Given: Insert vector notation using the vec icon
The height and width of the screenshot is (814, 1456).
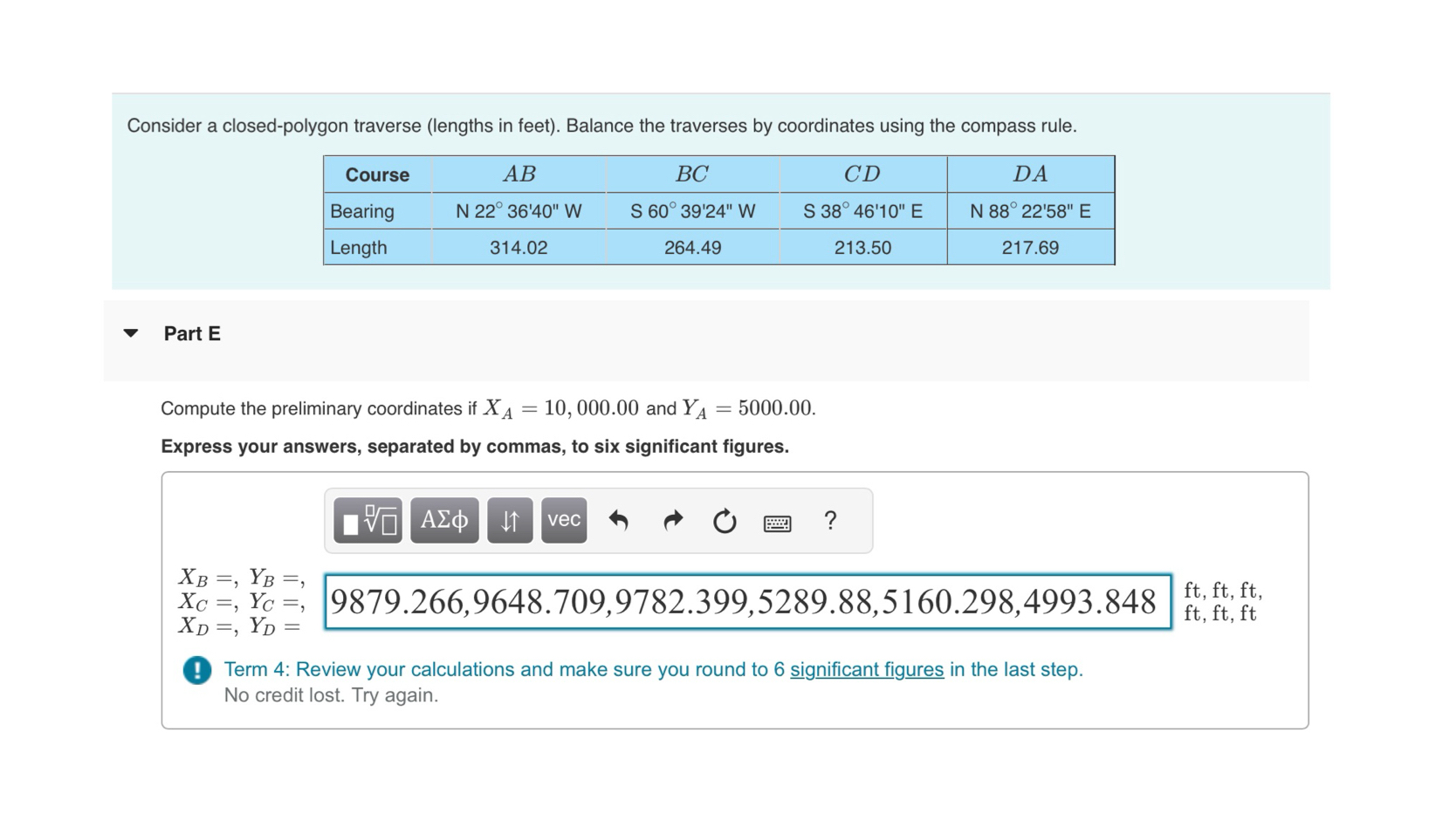Looking at the screenshot, I should 563,520.
